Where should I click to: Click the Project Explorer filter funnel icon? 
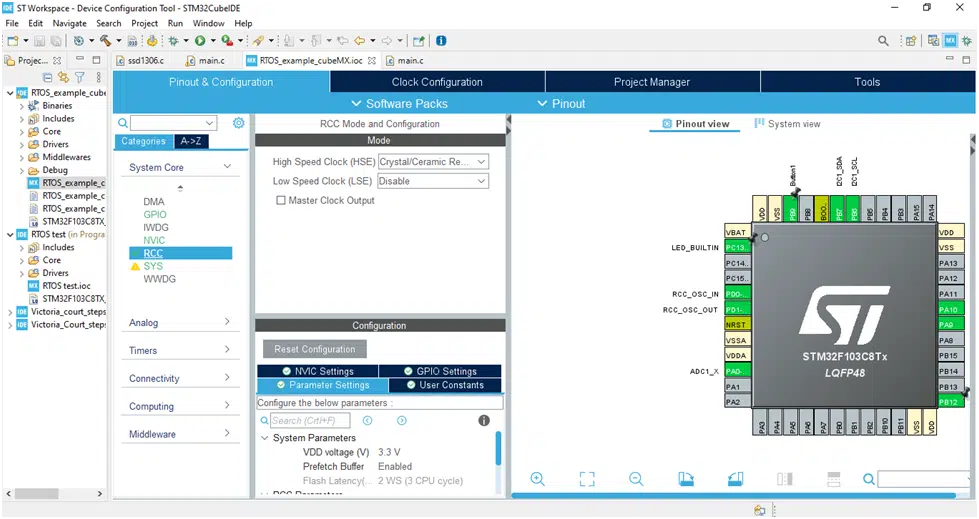[79, 77]
